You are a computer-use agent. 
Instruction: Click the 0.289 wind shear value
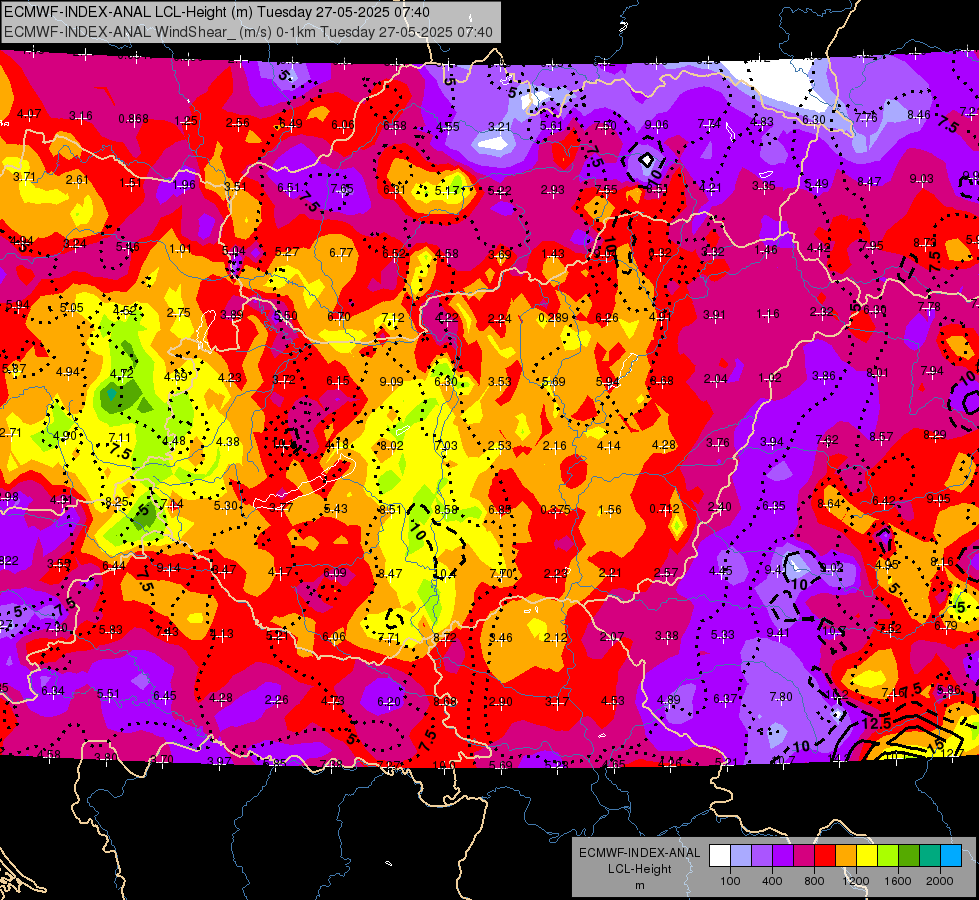point(553,318)
